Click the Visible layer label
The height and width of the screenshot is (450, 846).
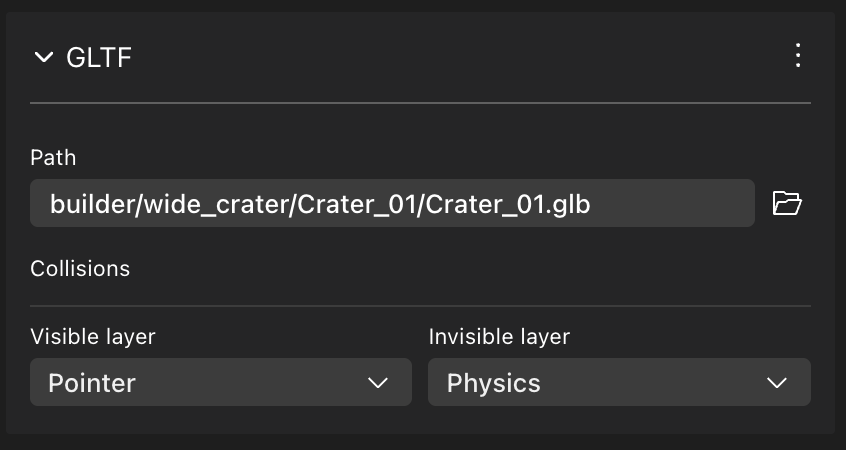[x=93, y=337]
